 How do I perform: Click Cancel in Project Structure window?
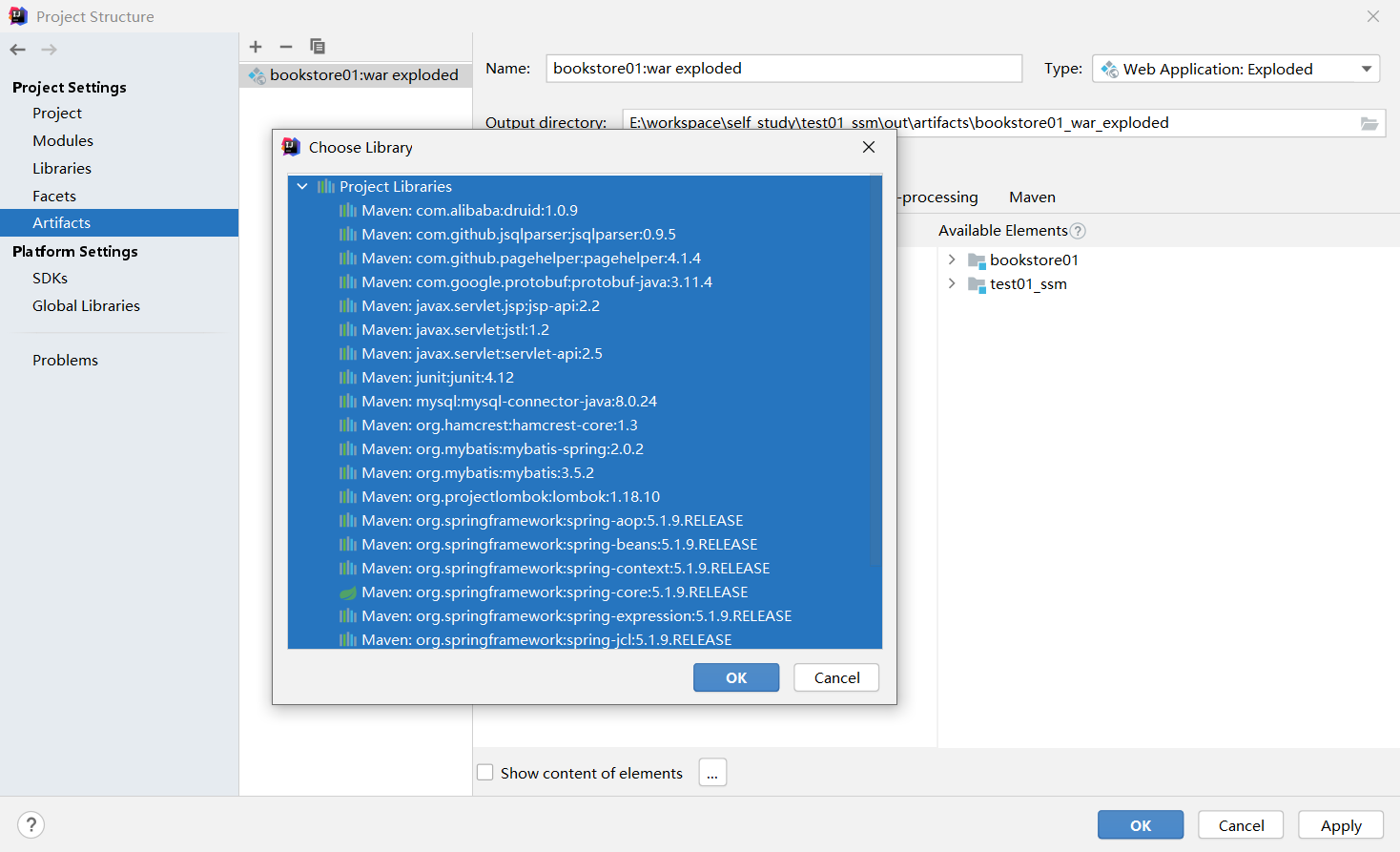[x=1241, y=825]
